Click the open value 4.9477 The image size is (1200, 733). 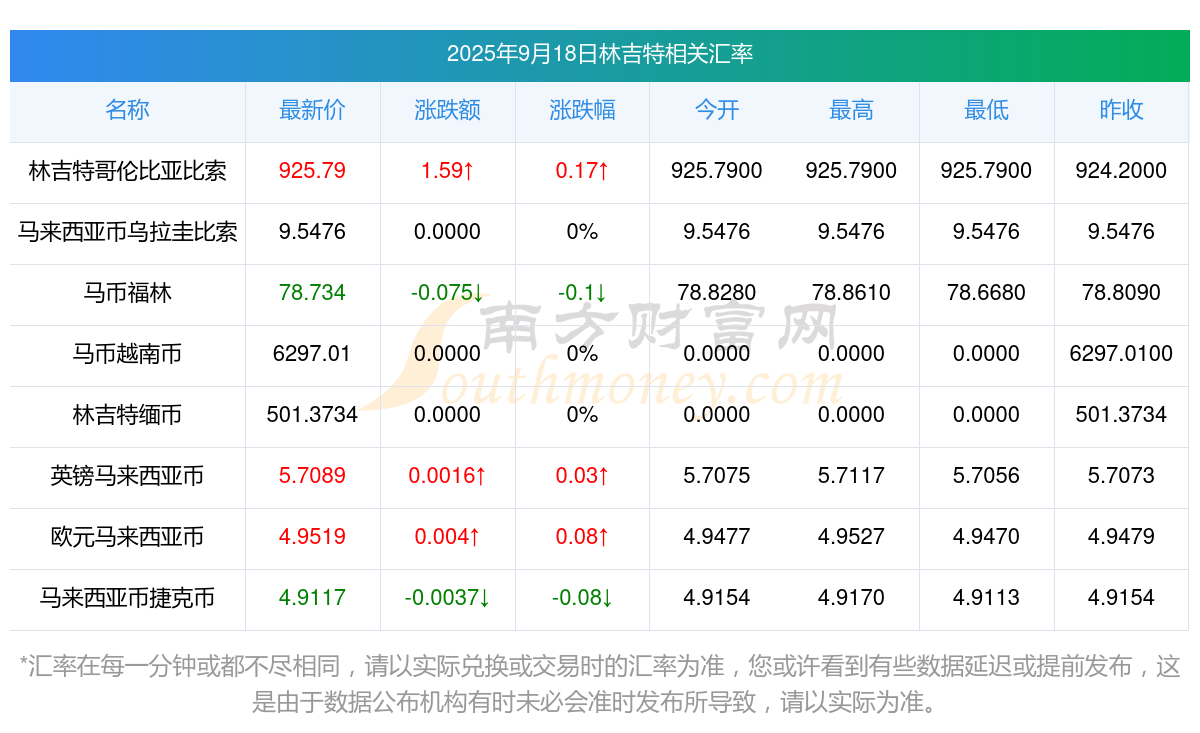[x=717, y=537]
